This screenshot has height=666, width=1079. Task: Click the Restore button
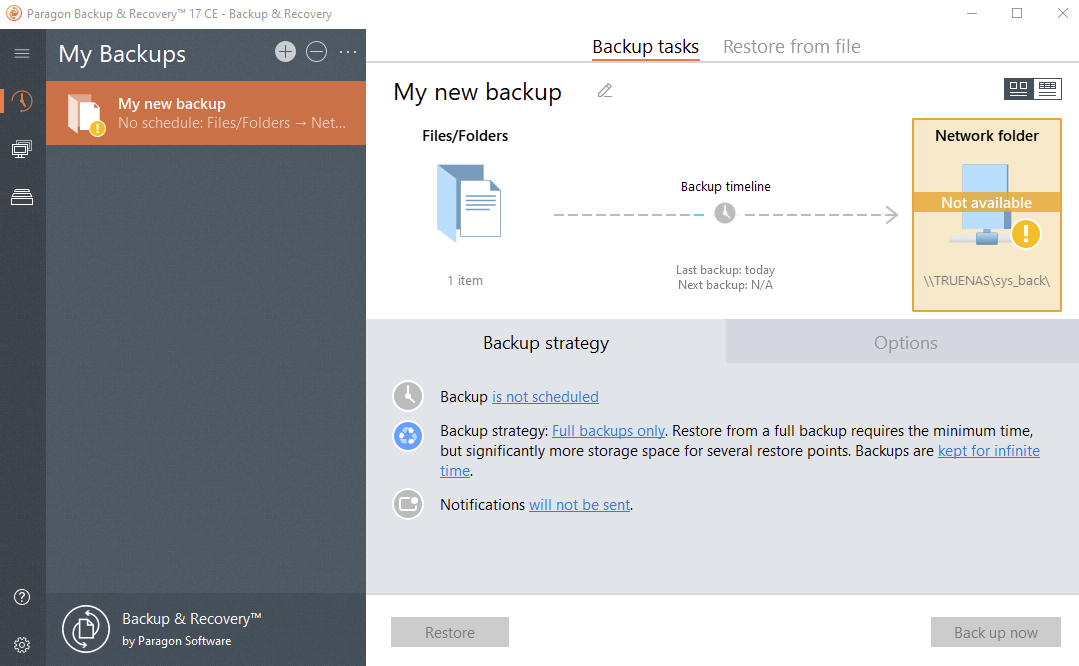pos(450,632)
